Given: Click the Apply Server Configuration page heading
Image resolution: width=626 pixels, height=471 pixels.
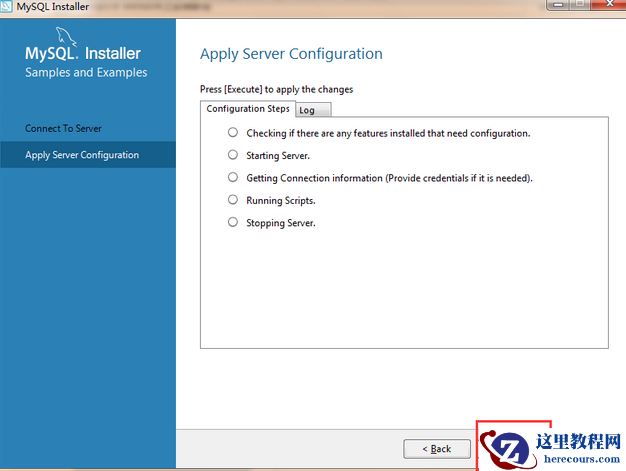Looking at the screenshot, I should [291, 54].
